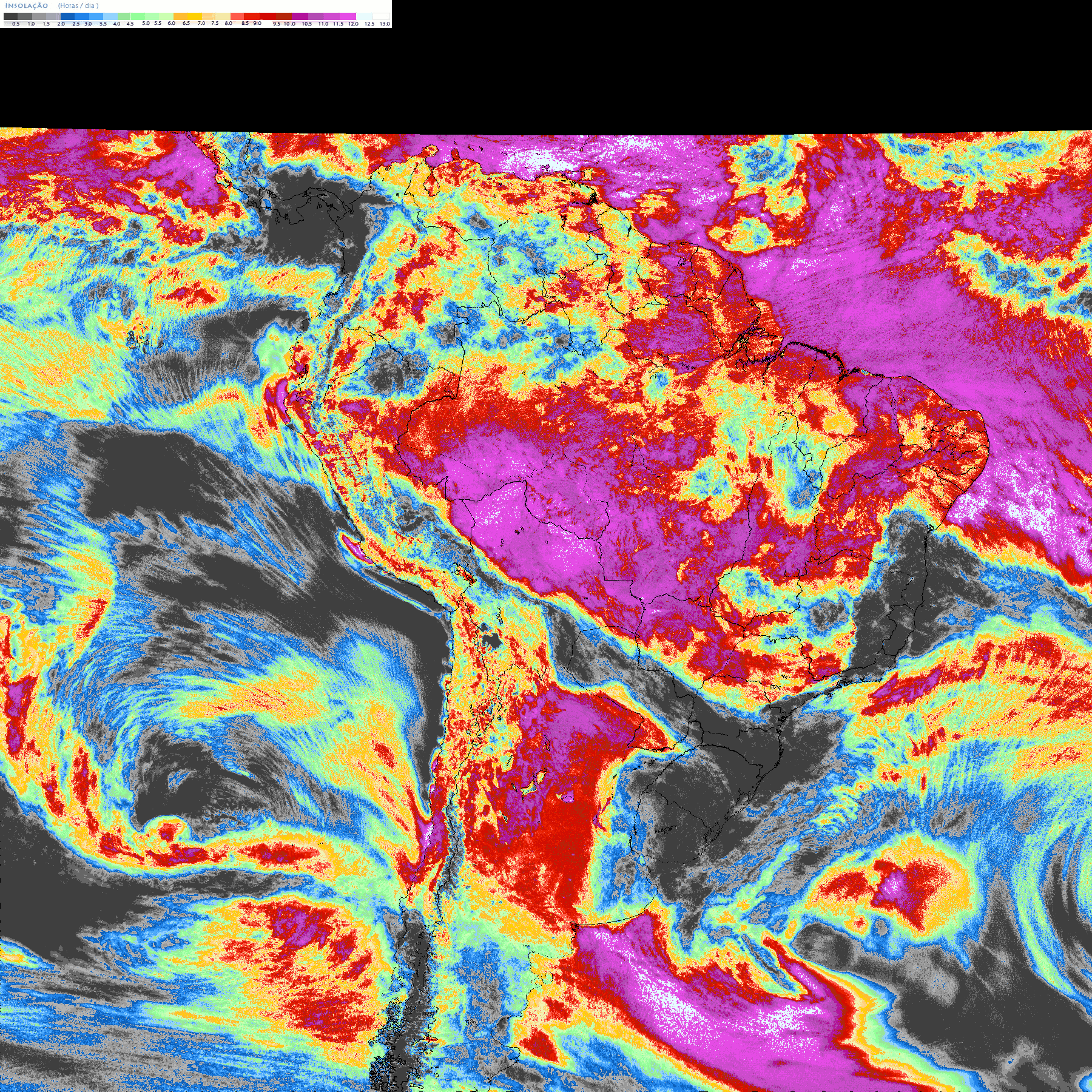
Task: Click the '9.5' legend value
Action: tap(277, 24)
